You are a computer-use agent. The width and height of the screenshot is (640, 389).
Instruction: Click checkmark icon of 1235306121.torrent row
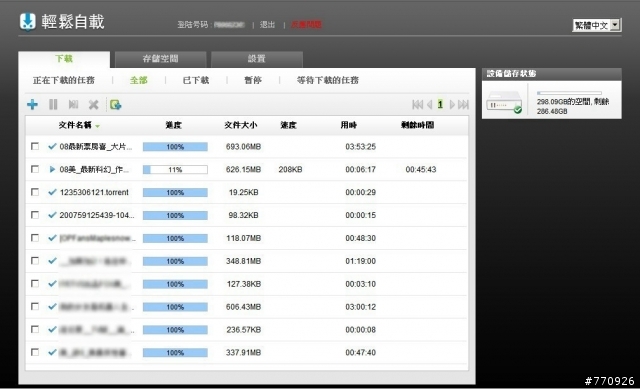[52, 192]
